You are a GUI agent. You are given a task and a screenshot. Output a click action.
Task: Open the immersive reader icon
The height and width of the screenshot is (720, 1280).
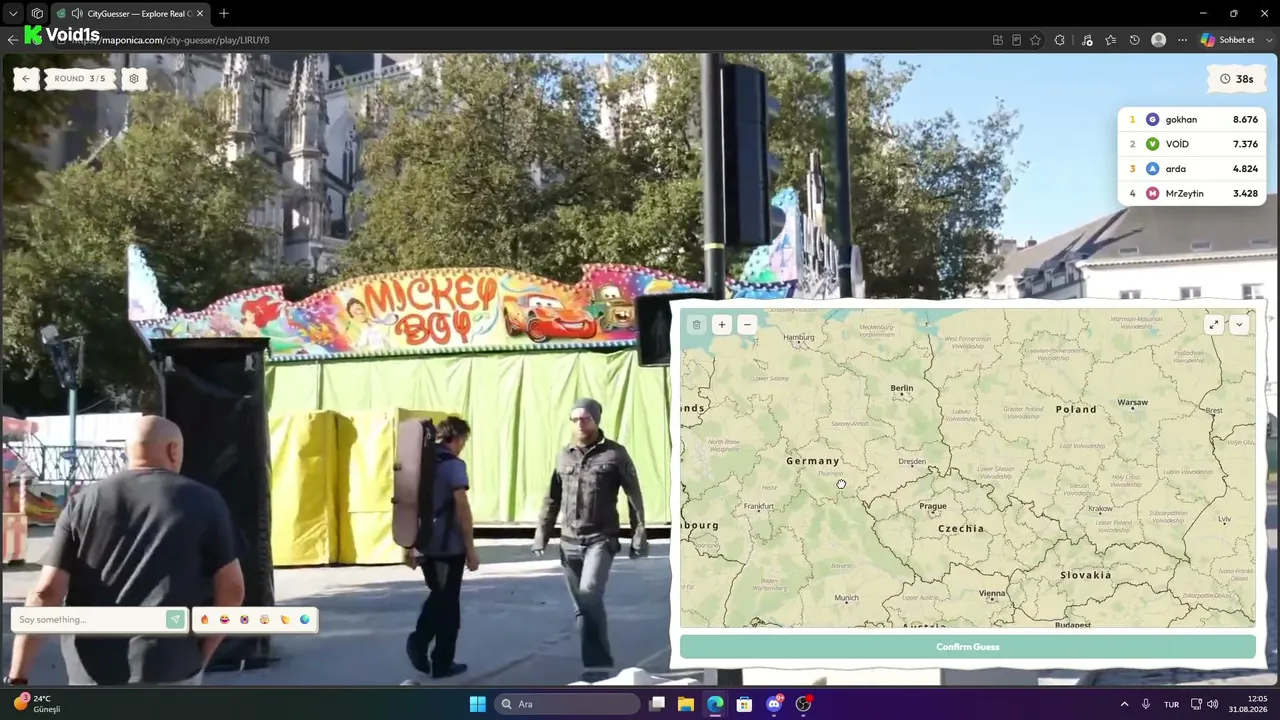click(x=1016, y=40)
